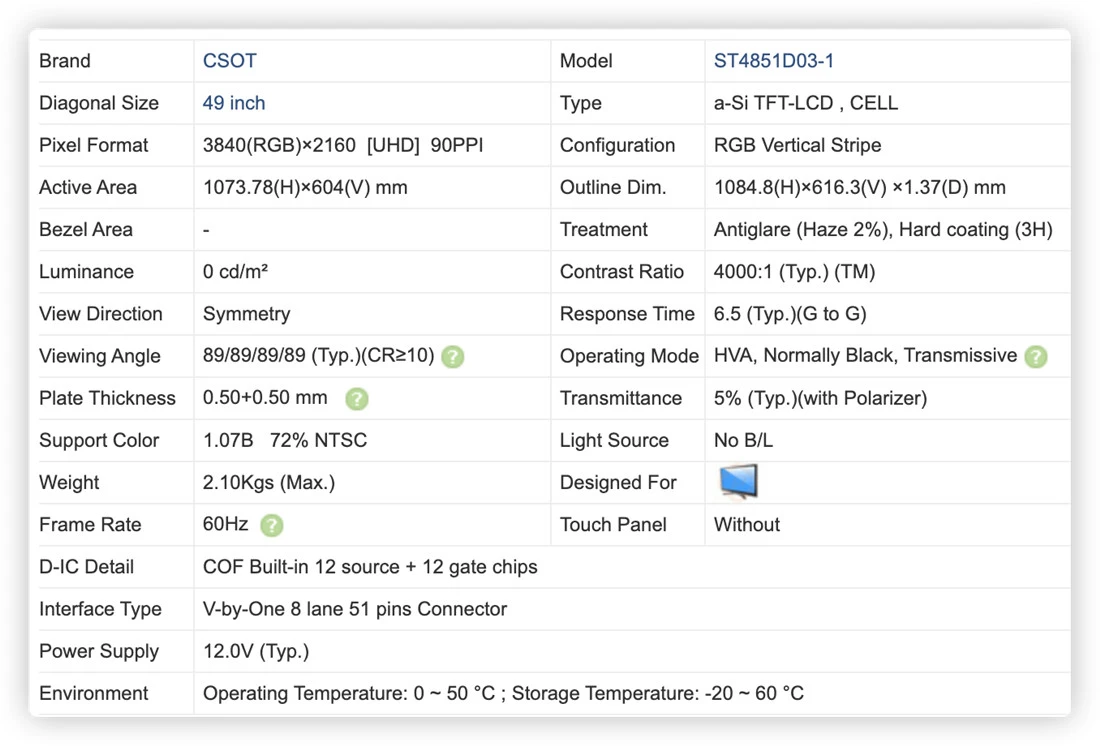Select the 'Luminance' label
Screen dimensions: 1100x746
[x=86, y=272]
